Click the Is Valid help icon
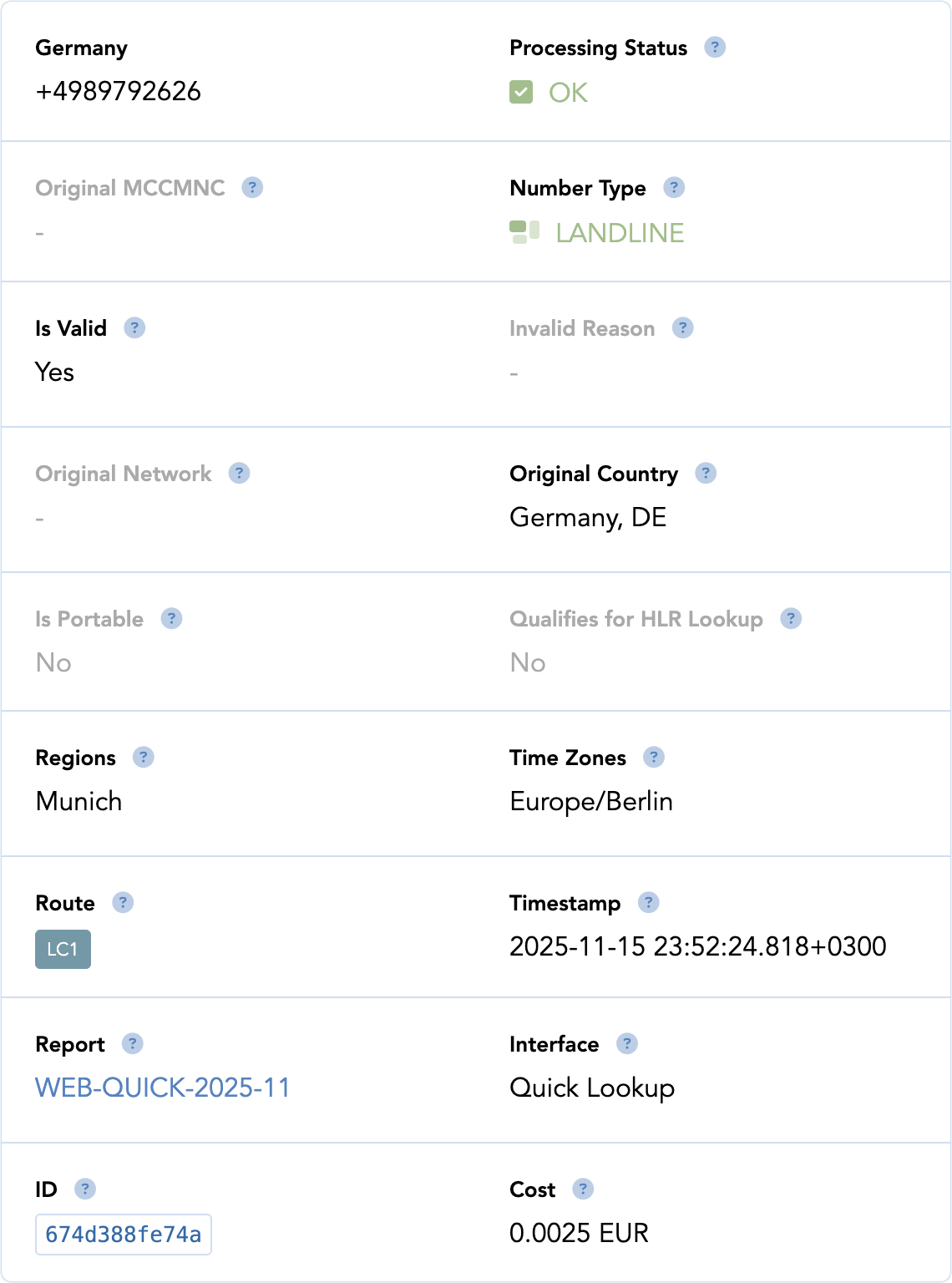 [134, 327]
